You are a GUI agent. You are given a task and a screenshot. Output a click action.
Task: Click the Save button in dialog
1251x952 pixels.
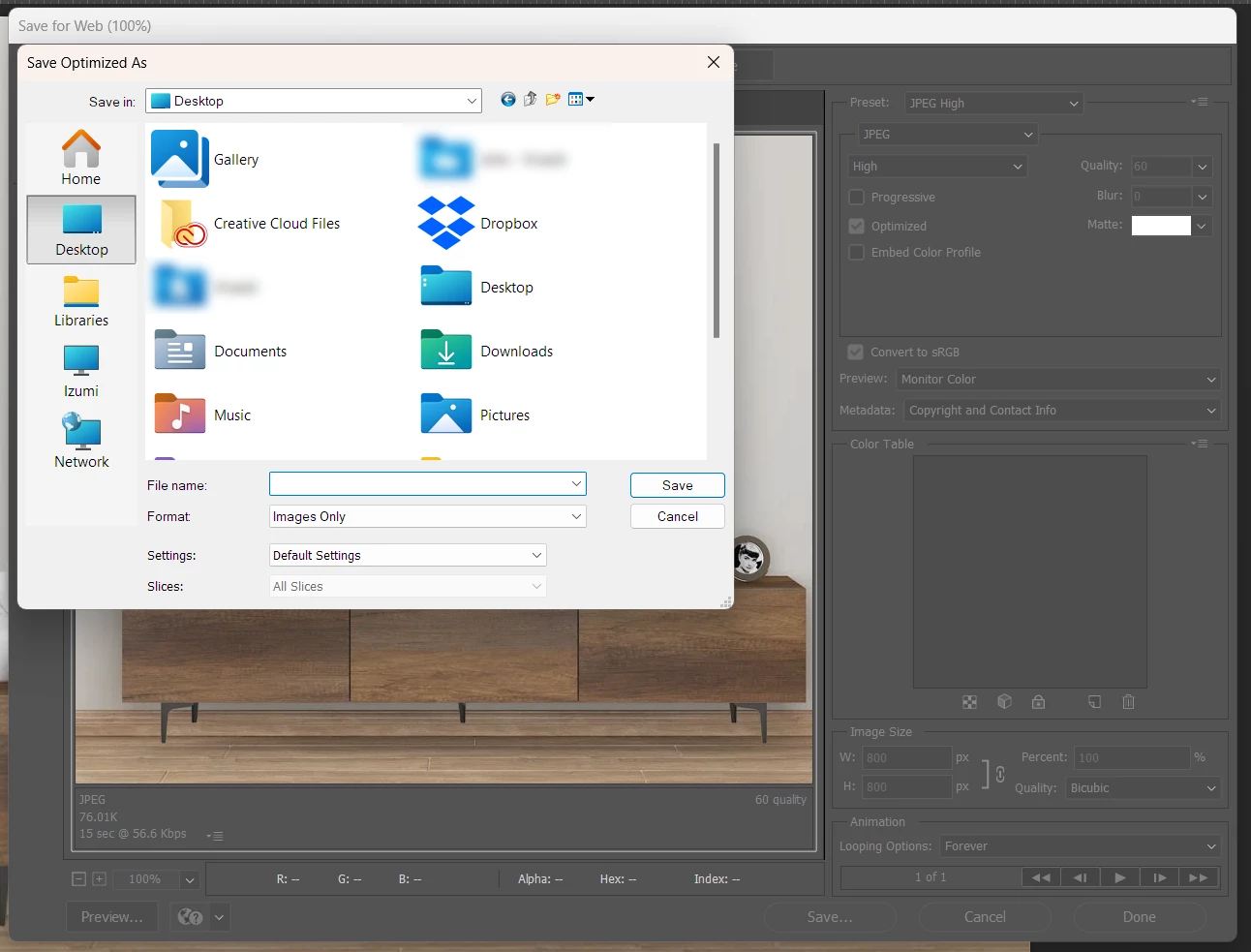[x=678, y=485]
